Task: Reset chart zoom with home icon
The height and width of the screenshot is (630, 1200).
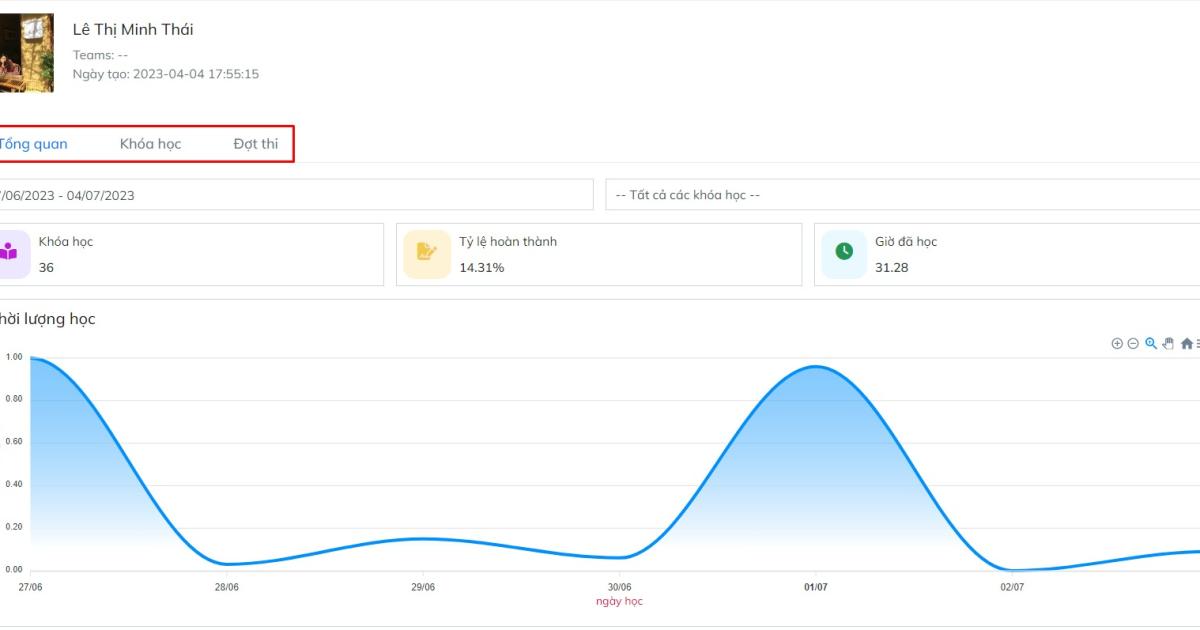Action: (1186, 344)
